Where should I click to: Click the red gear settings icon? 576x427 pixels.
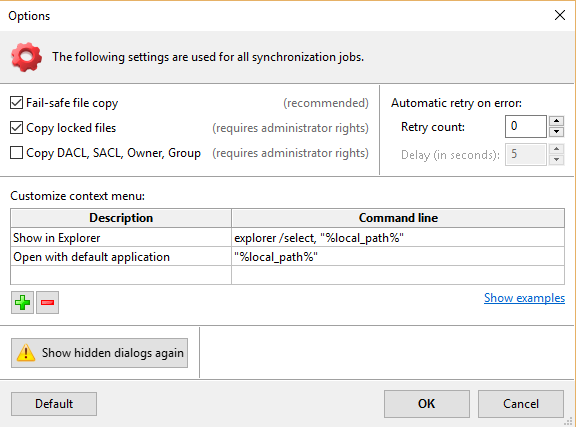pyautogui.click(x=26, y=57)
